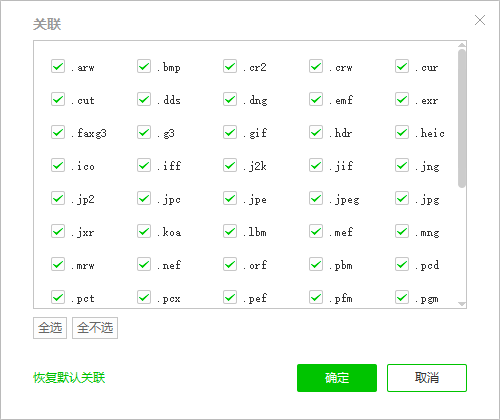The height and width of the screenshot is (420, 500).
Task: Uncheck the .jng checkbox
Action: click(x=402, y=165)
